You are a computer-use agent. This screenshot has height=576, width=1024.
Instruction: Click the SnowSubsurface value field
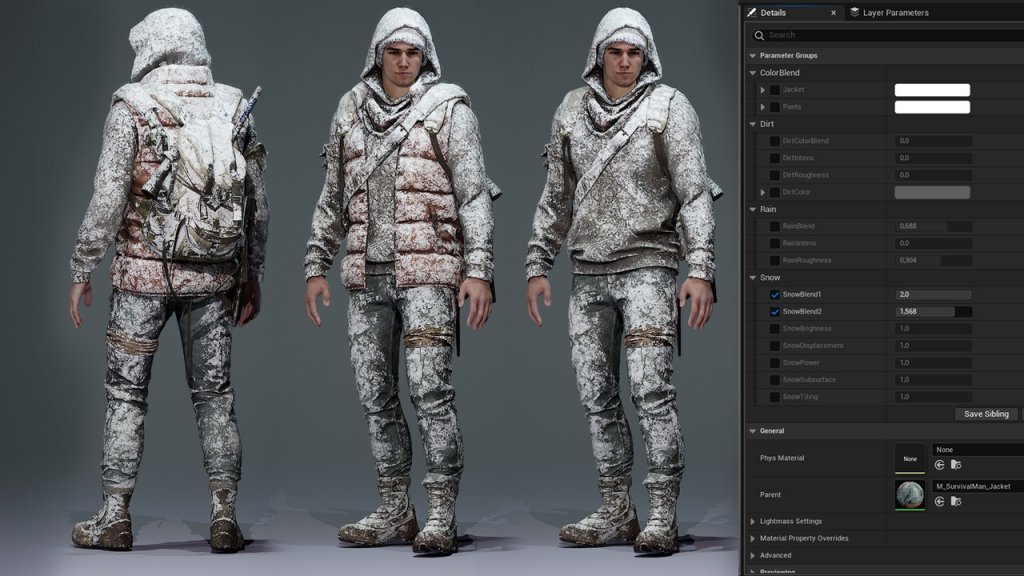click(933, 379)
